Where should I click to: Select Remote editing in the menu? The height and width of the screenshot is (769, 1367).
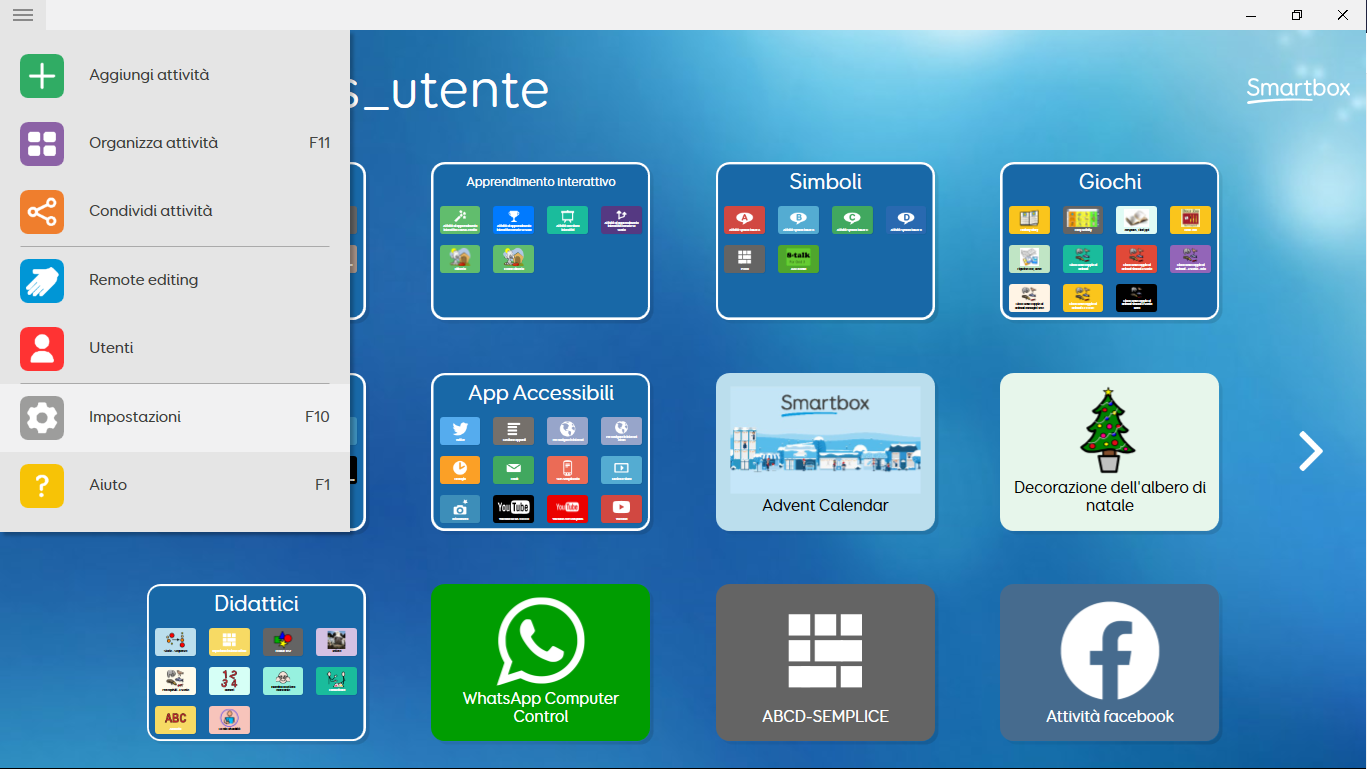(x=175, y=280)
